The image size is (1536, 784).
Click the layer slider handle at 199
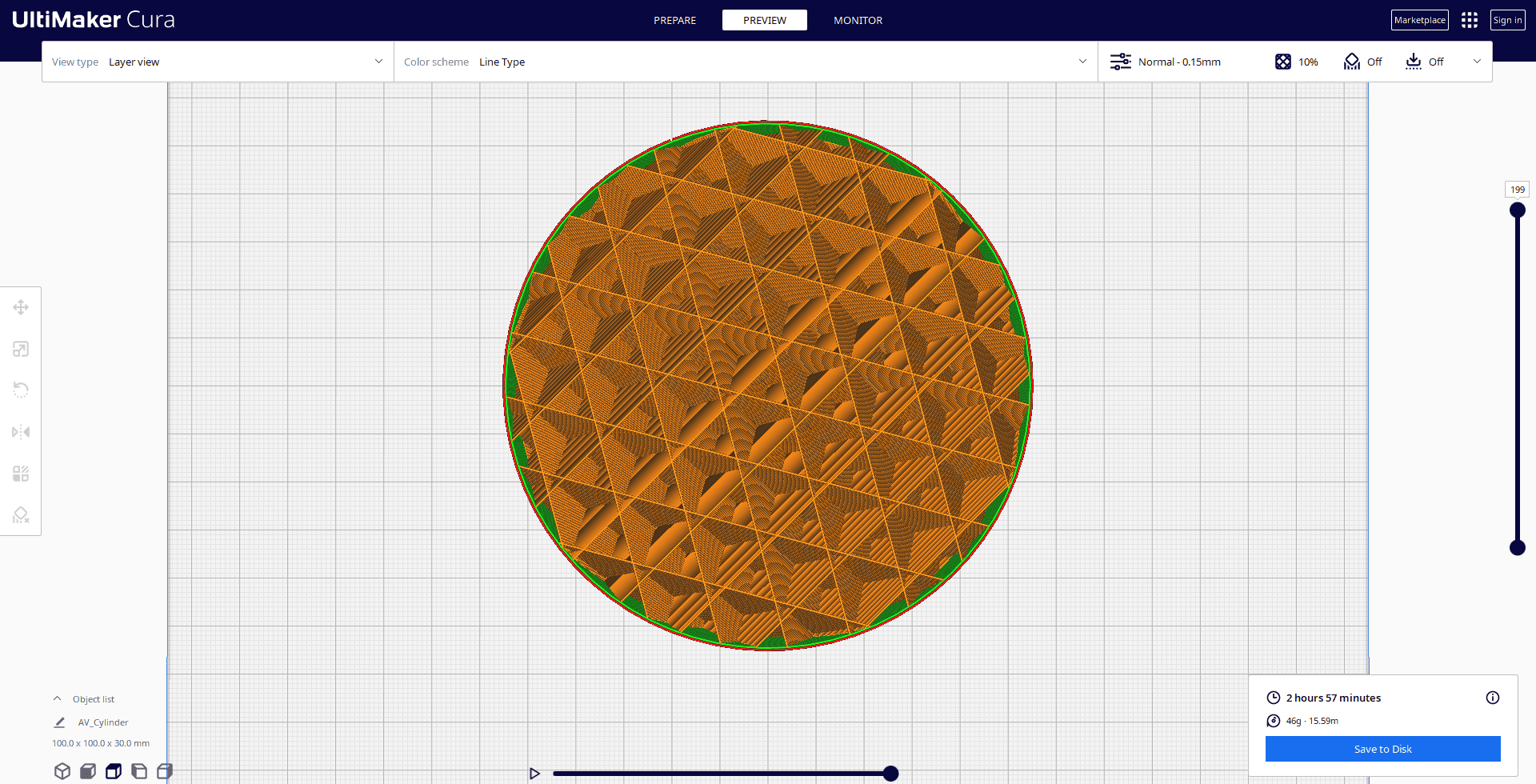pyautogui.click(x=1518, y=210)
